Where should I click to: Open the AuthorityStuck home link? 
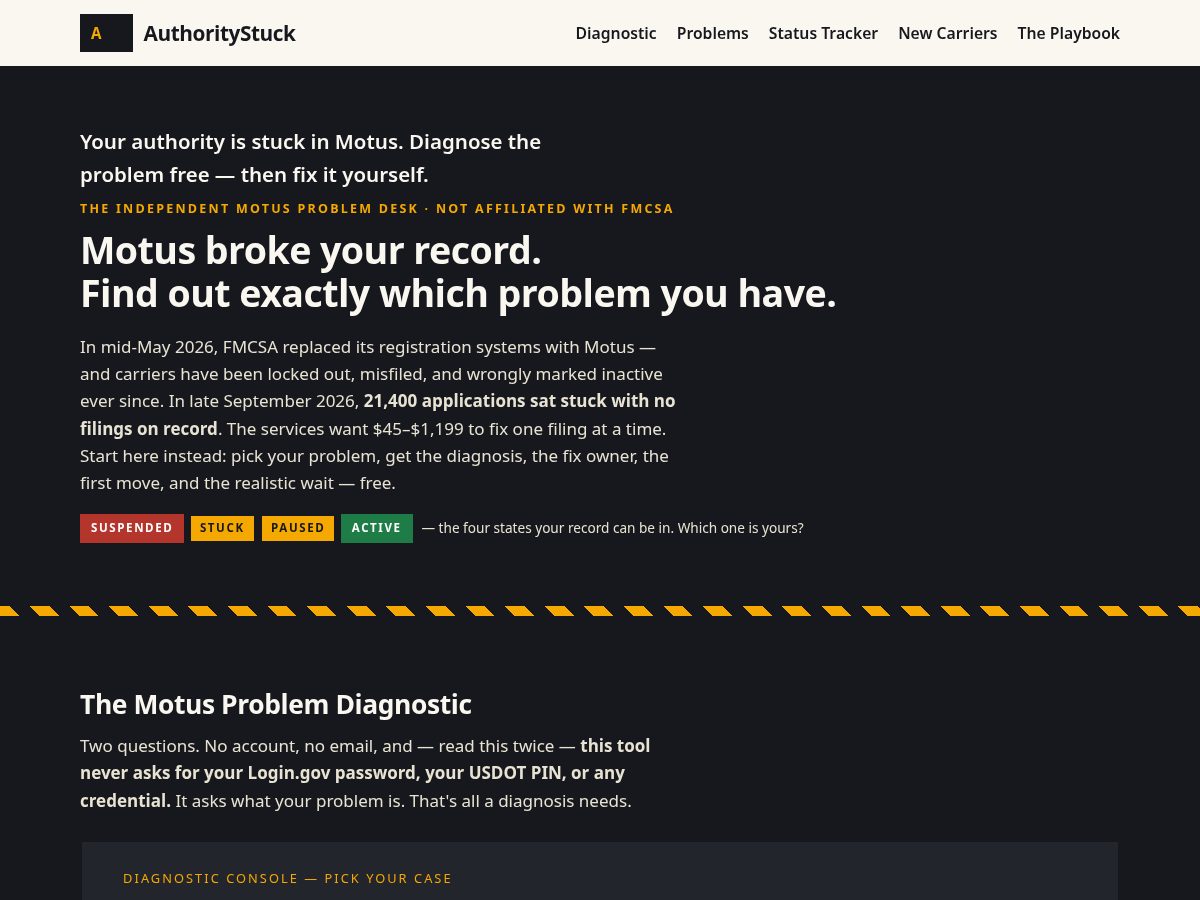[x=188, y=33]
